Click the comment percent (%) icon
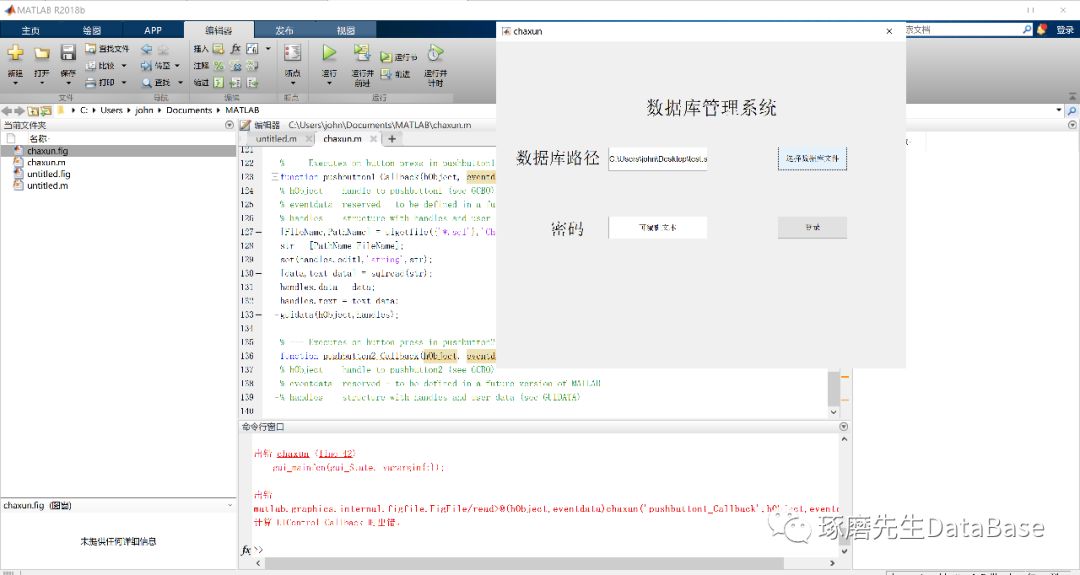The image size is (1080, 575). 218,66
